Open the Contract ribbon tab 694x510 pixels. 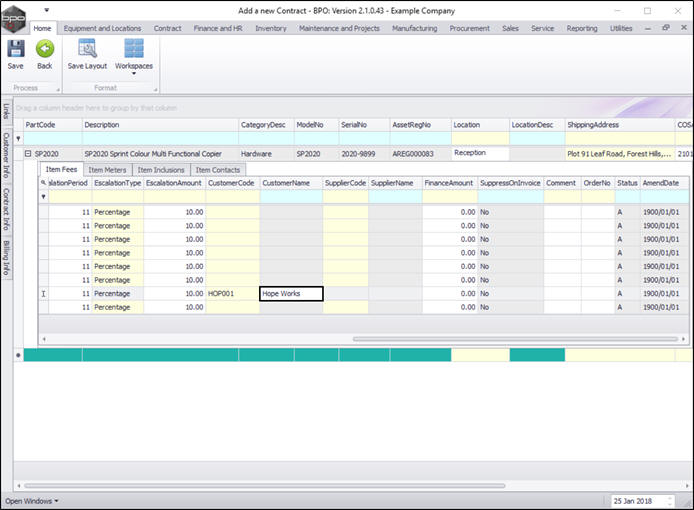tap(167, 28)
